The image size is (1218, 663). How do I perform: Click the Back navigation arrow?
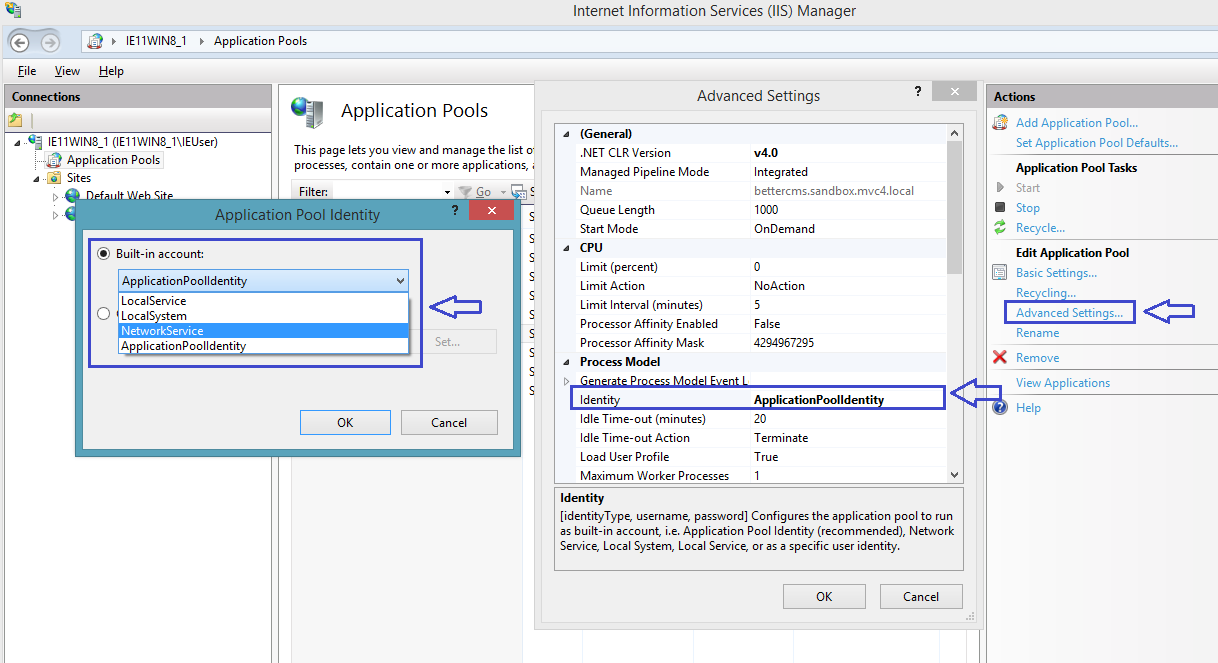point(20,41)
